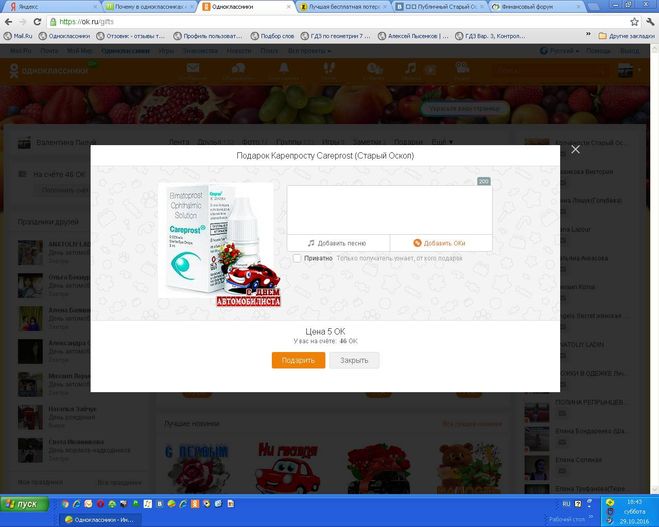
Task: Open messages via the envelope icon
Action: pos(193,70)
